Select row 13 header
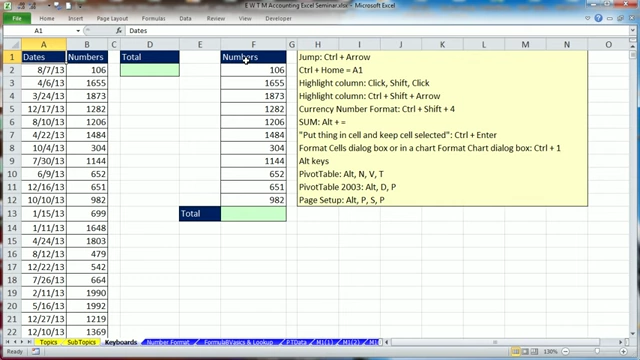This screenshot has height=360, width=640. [x=12, y=213]
